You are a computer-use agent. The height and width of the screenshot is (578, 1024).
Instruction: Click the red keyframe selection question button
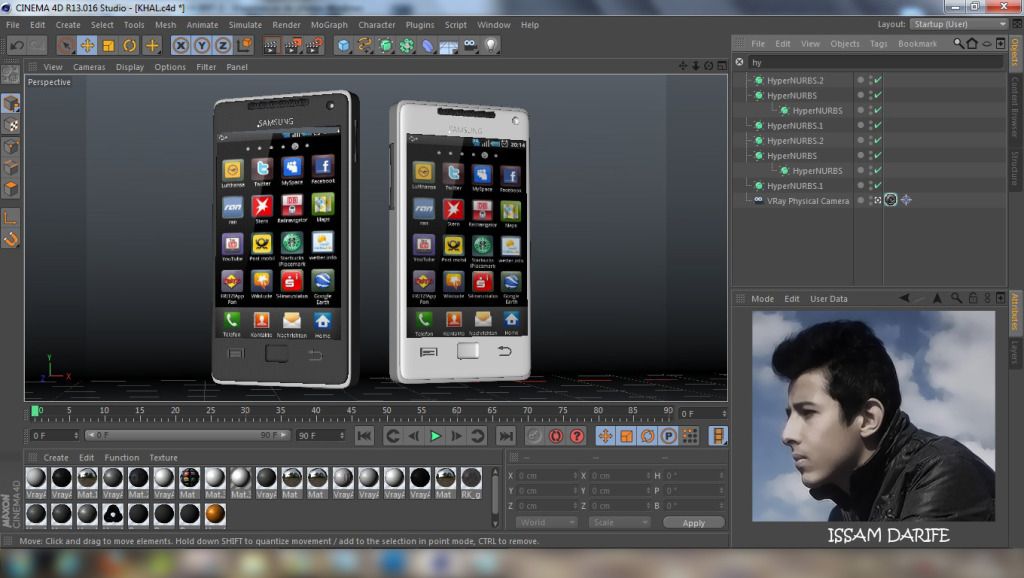(577, 436)
